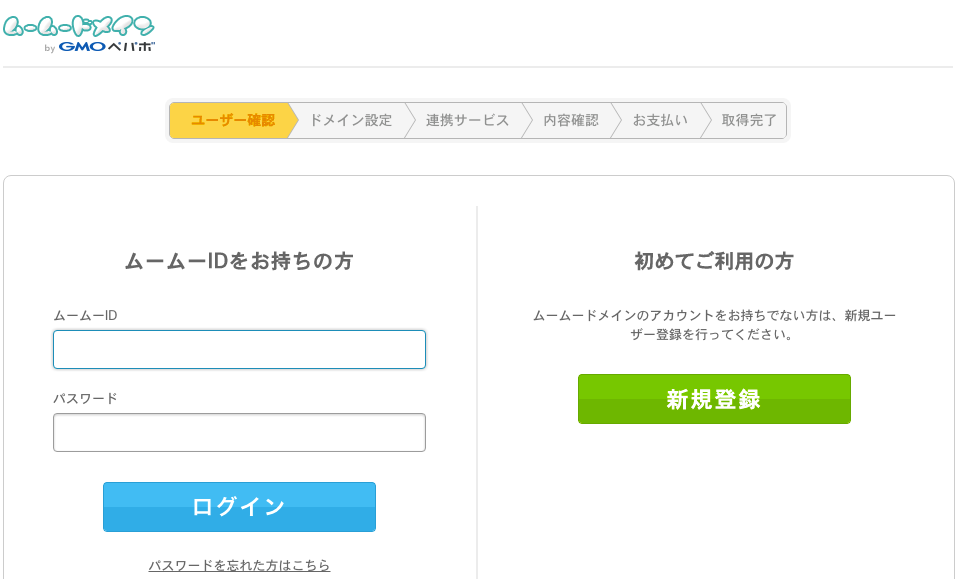Click the blue ログイン button
Screen dimensions: 956x579
tap(239, 507)
